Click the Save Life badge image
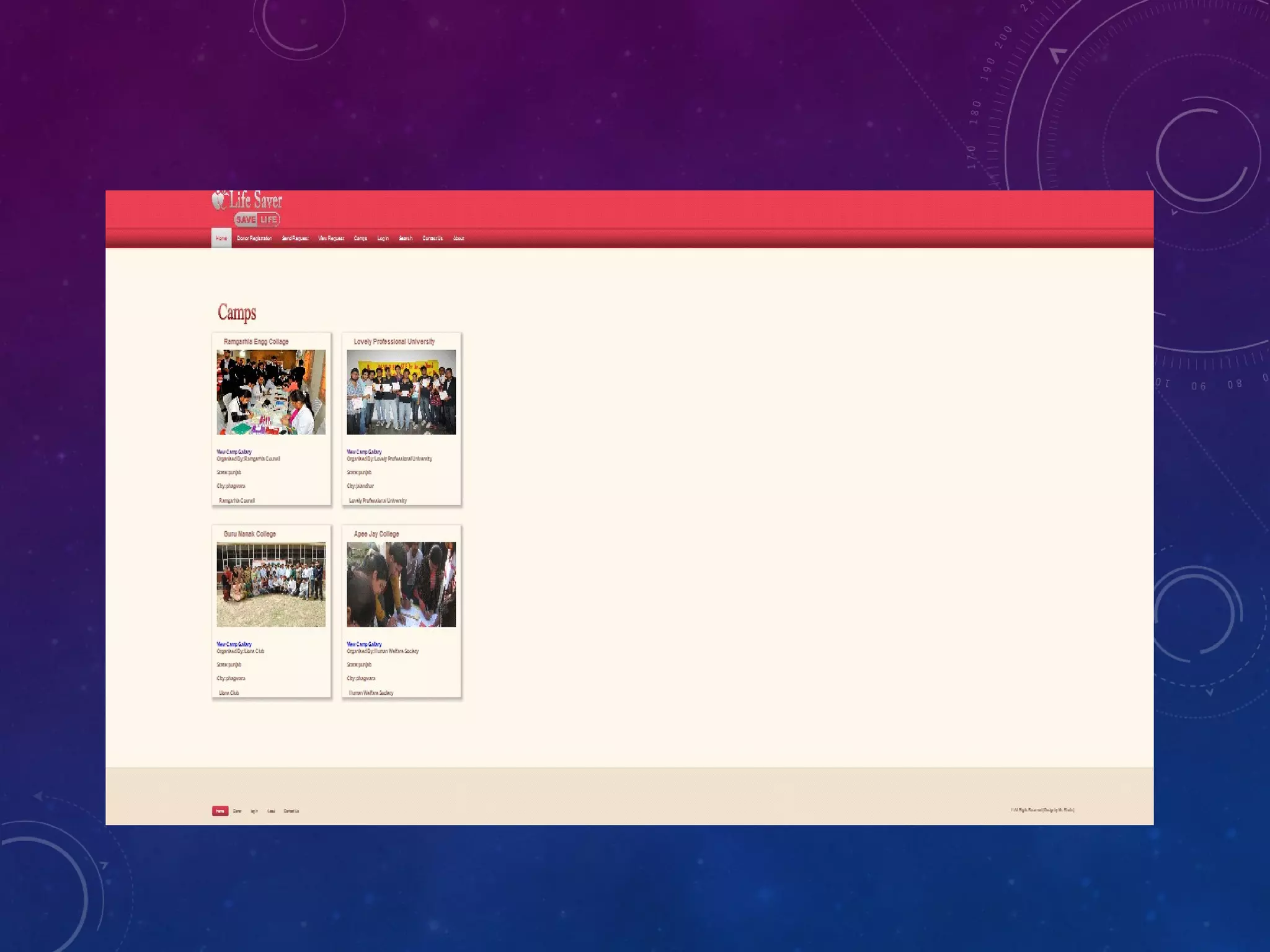 [x=257, y=219]
